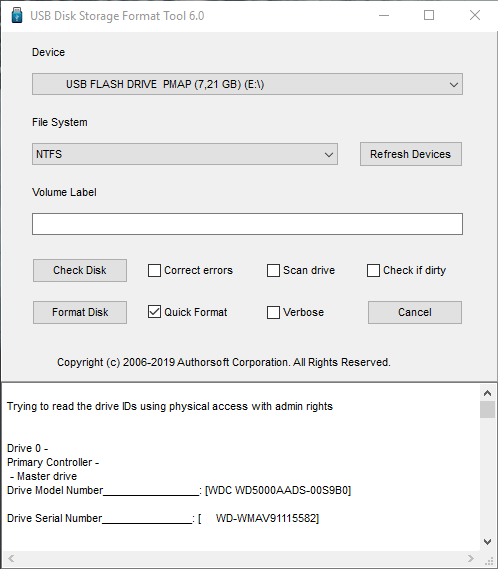Image resolution: width=498 pixels, height=569 pixels.
Task: Enable the Check if dirty checkbox
Action: pyautogui.click(x=374, y=270)
